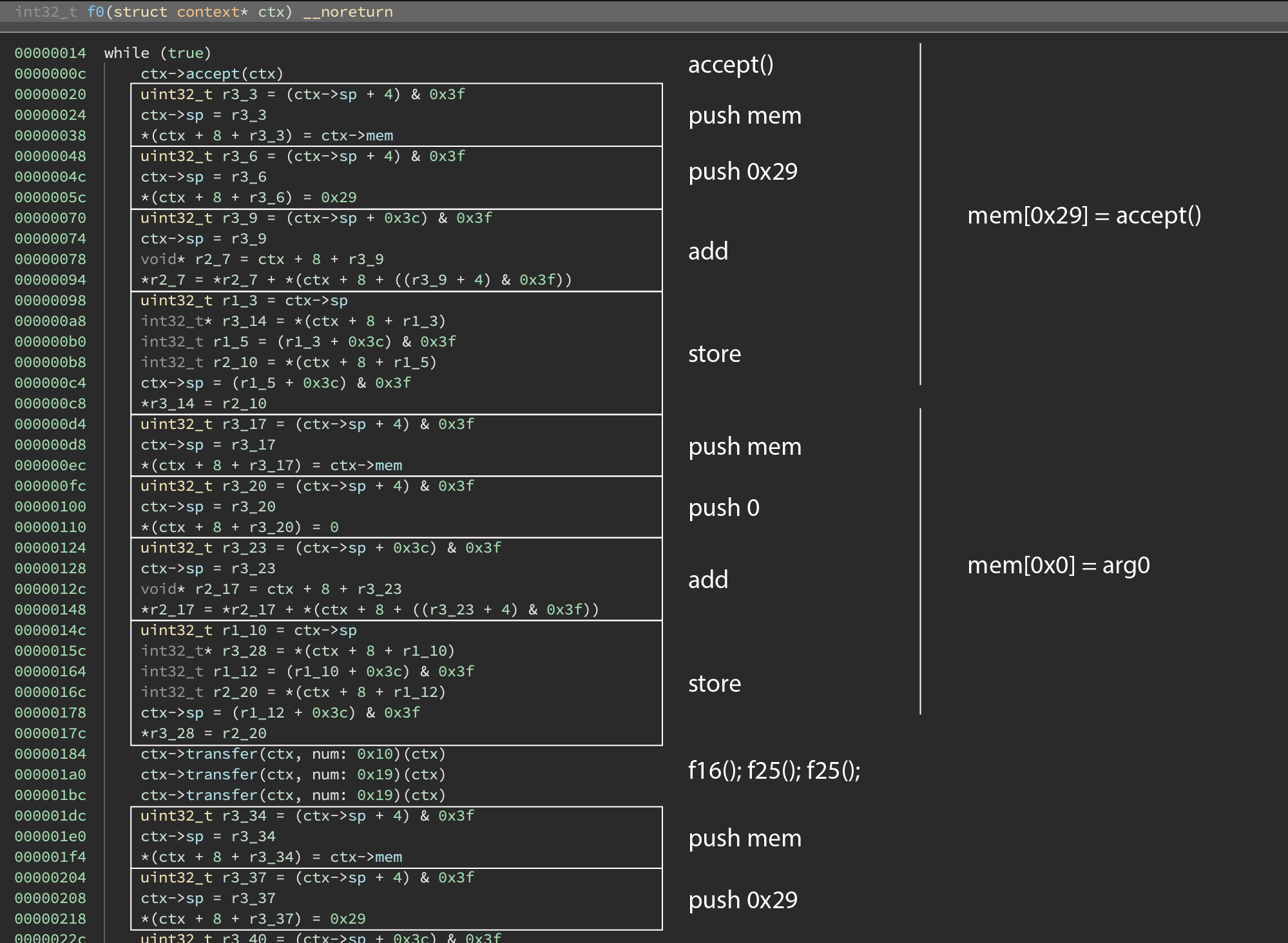Click the f0 function name in header
Image resolution: width=1288 pixels, height=943 pixels.
pyautogui.click(x=95, y=12)
